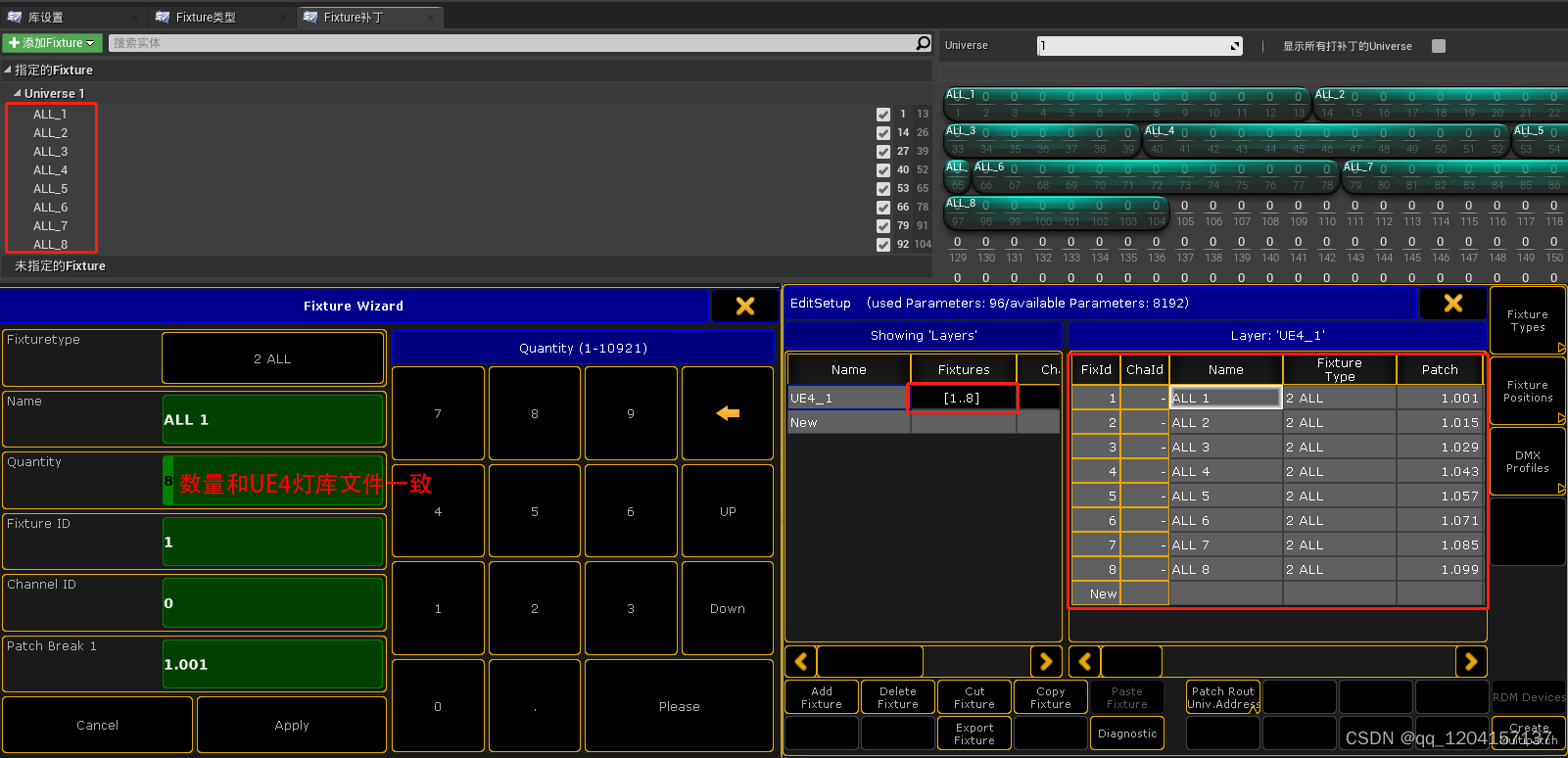1568x758 pixels.
Task: Click the left arrow under the fixture table
Action: 1085,661
